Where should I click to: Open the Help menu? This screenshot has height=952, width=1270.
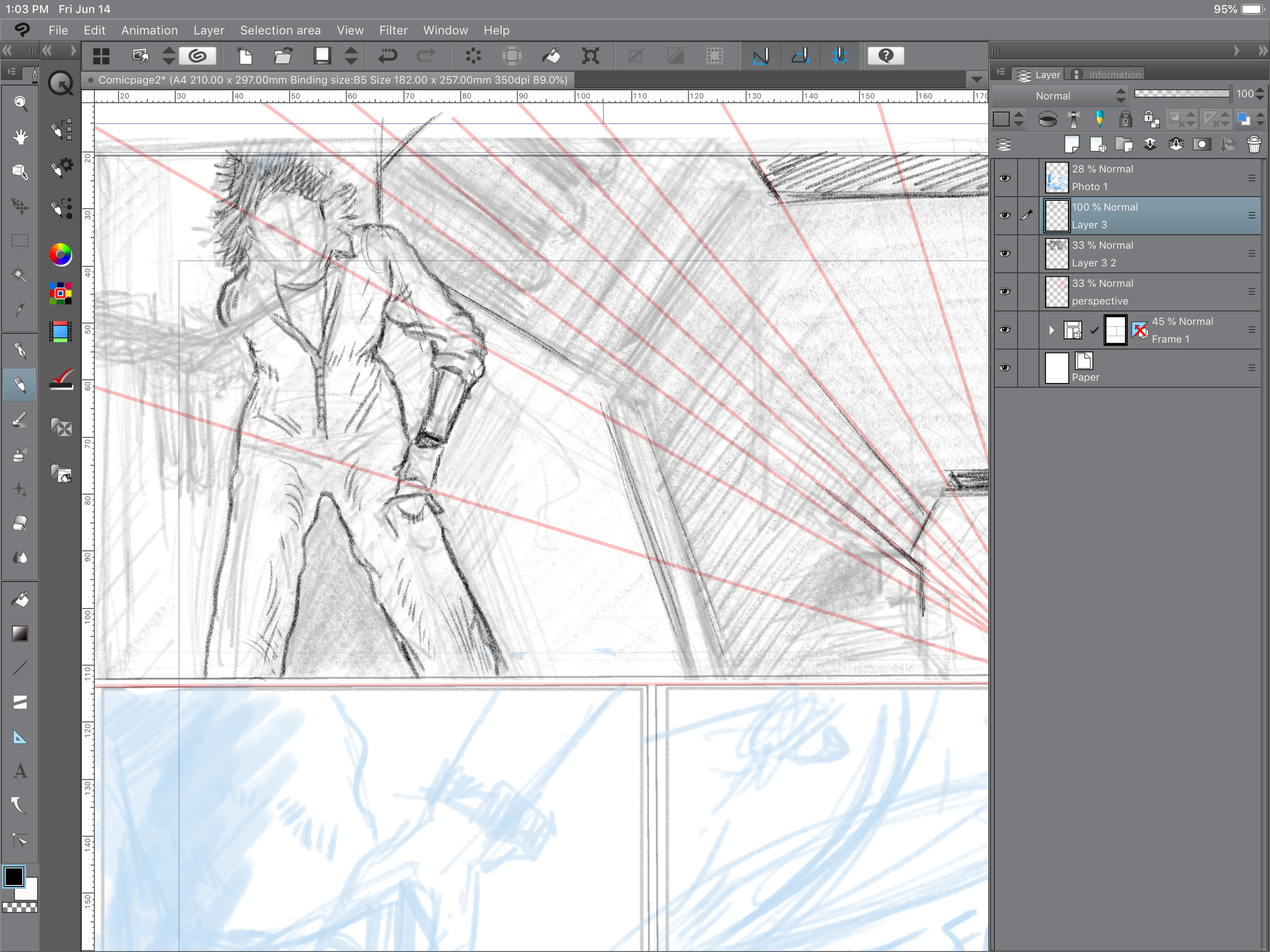(x=496, y=30)
